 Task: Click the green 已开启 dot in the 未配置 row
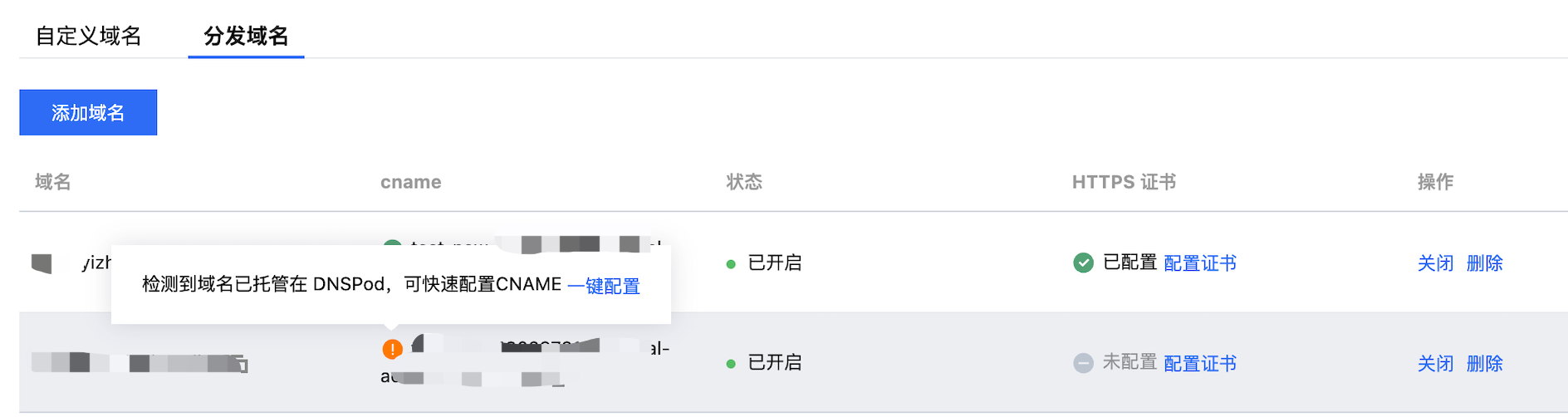pos(731,364)
